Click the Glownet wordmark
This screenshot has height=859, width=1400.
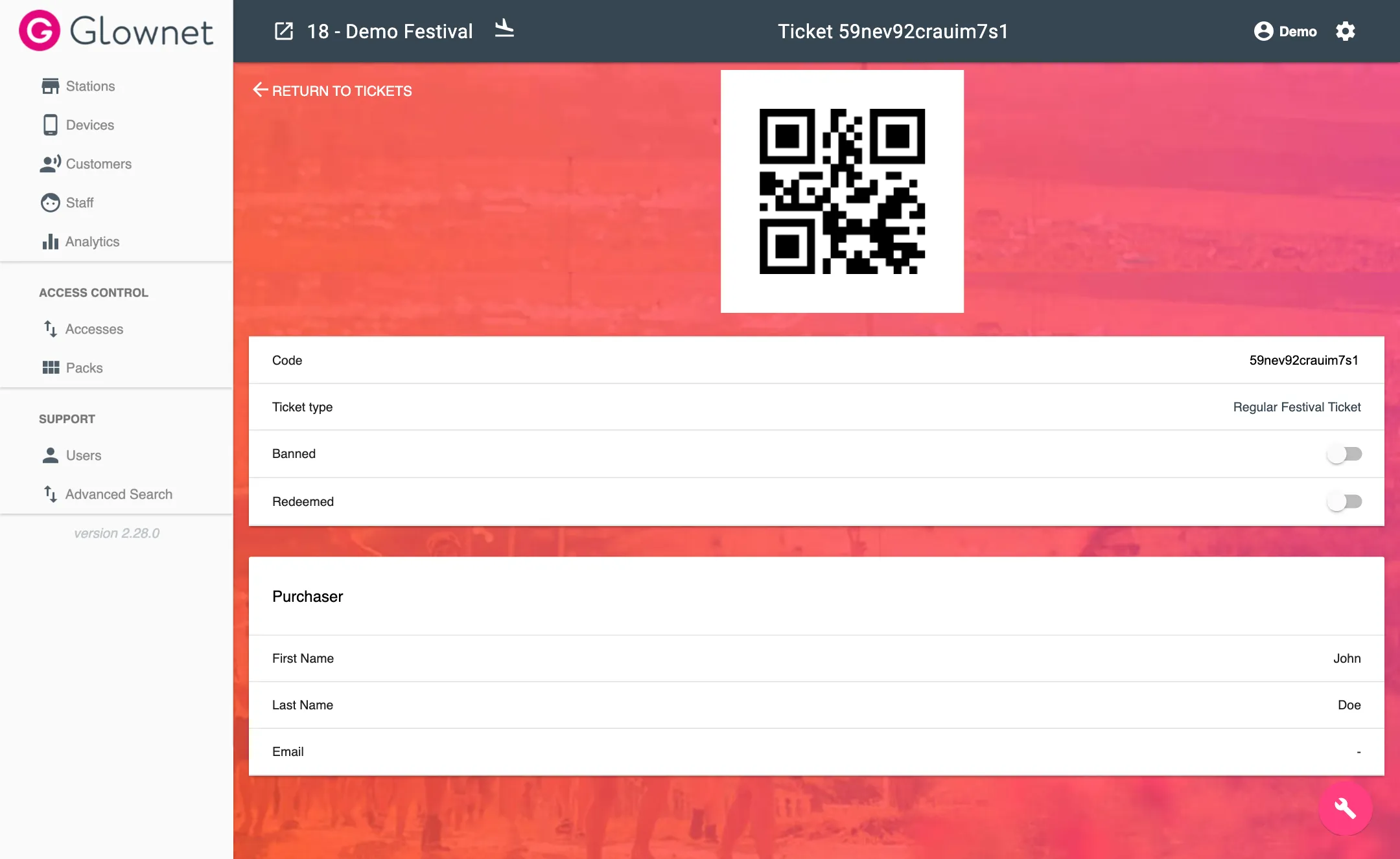pos(141,31)
